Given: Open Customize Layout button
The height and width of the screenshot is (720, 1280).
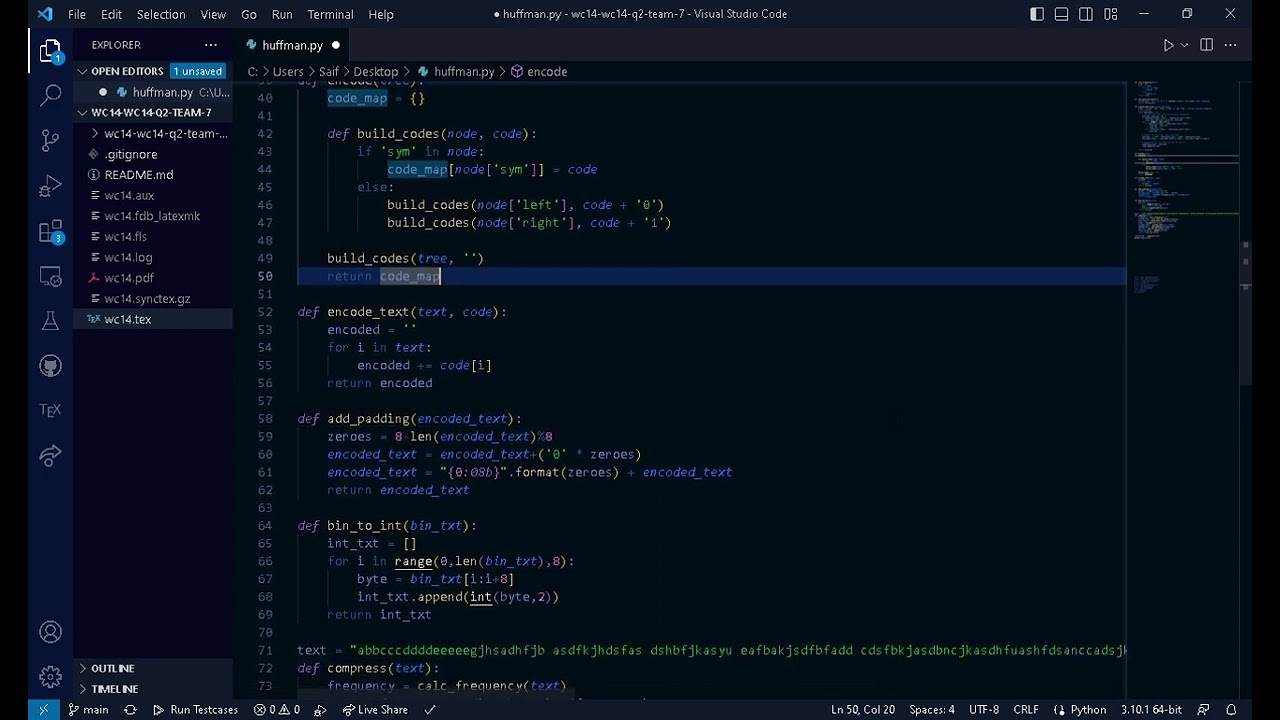Looking at the screenshot, I should (1111, 14).
